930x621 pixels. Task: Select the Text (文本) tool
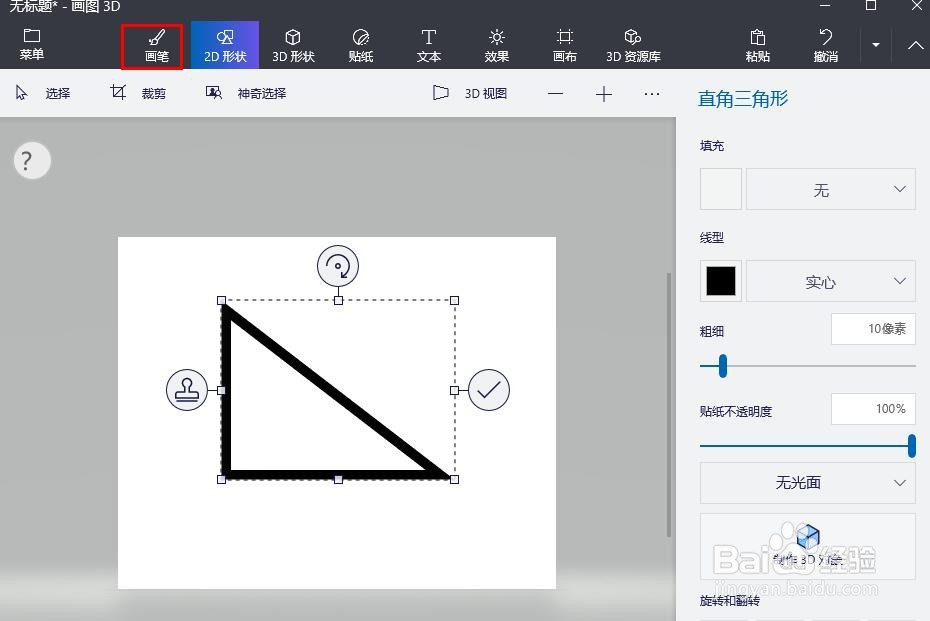[428, 44]
